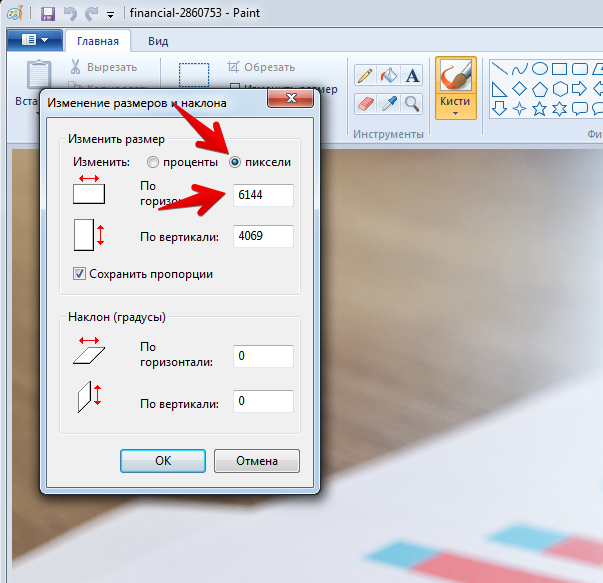Click the Вставить clipboard paste icon
603x583 pixels.
click(x=38, y=73)
